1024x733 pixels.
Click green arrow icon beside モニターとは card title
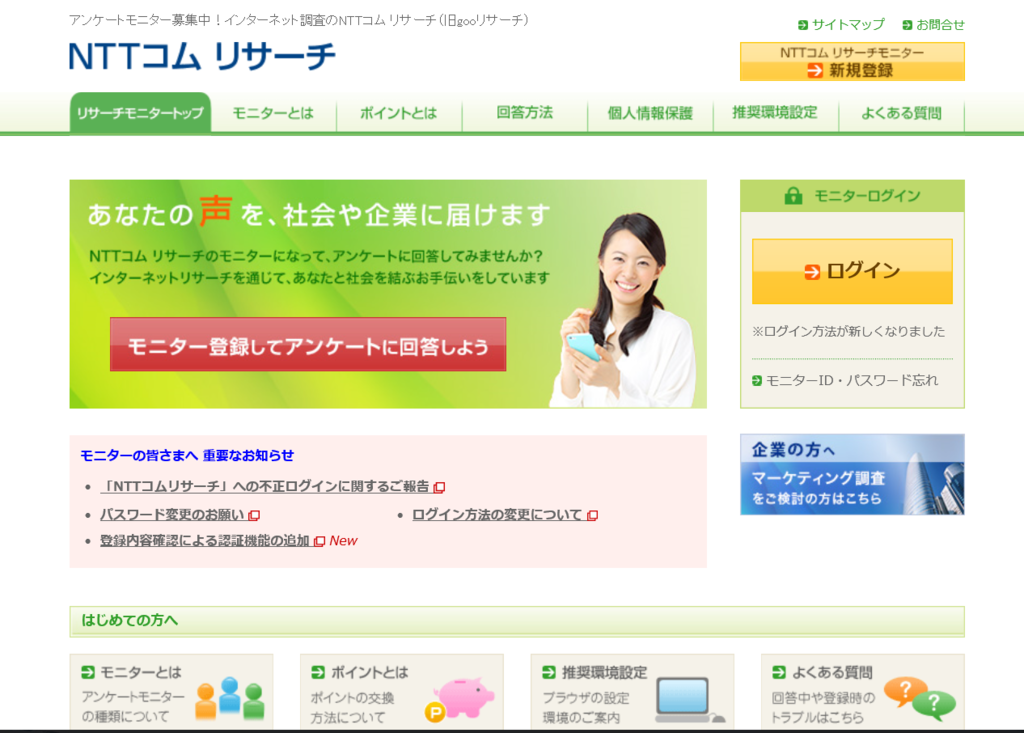pyautogui.click(x=88, y=672)
